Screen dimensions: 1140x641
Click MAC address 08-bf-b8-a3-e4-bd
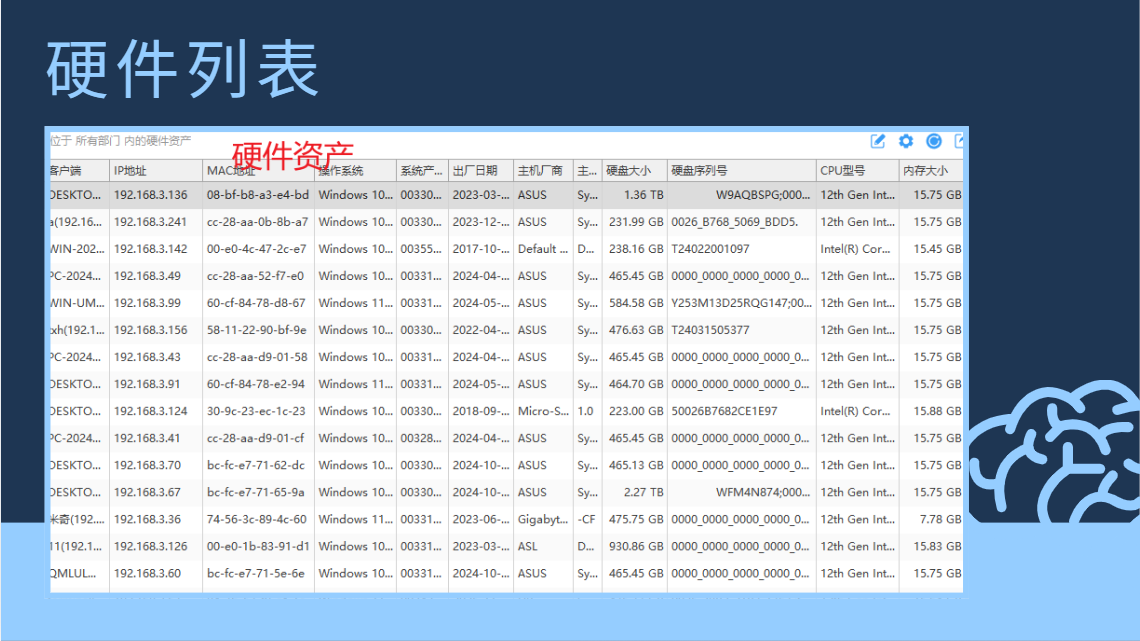tap(257, 195)
